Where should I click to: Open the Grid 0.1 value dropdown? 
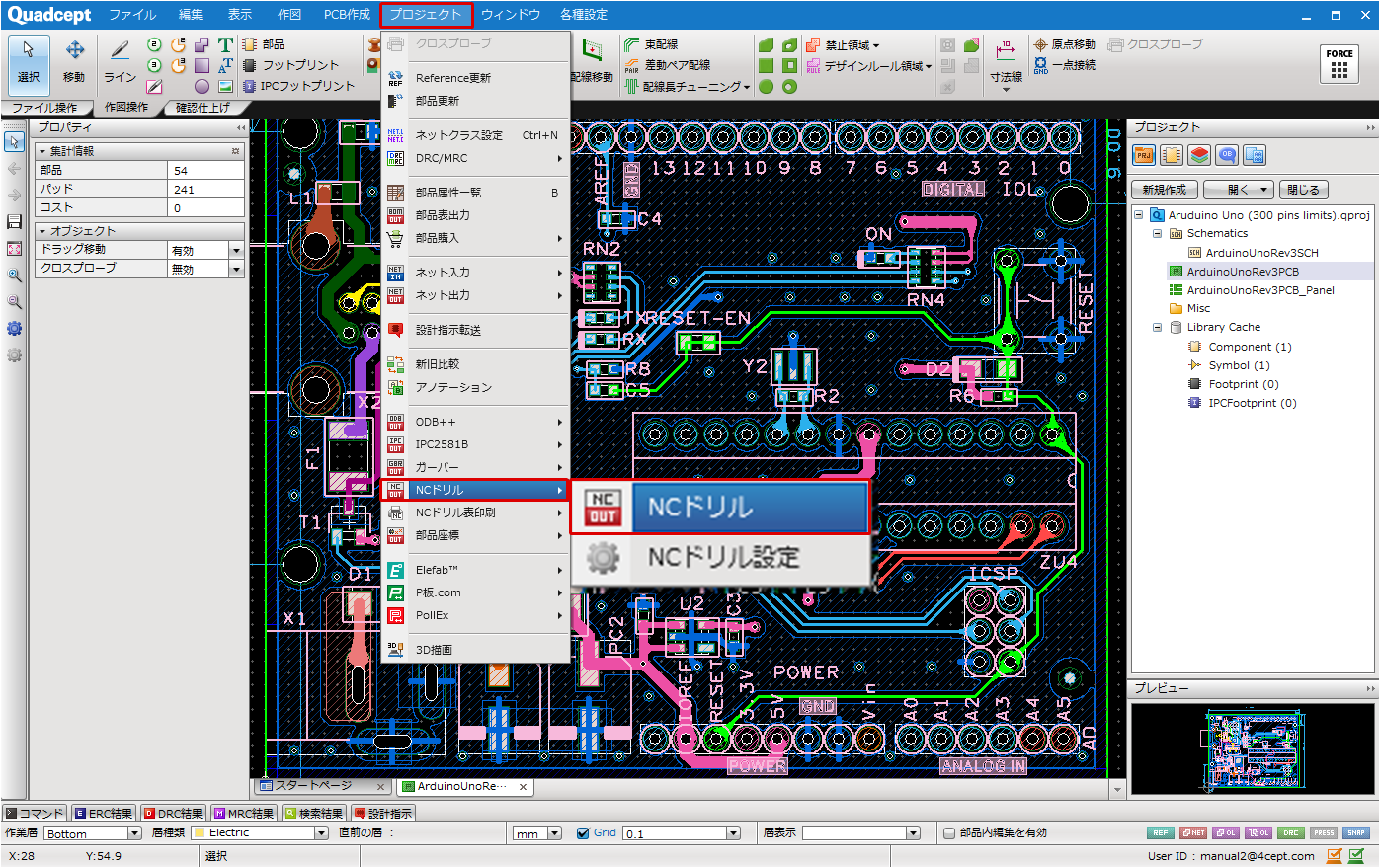point(733,833)
